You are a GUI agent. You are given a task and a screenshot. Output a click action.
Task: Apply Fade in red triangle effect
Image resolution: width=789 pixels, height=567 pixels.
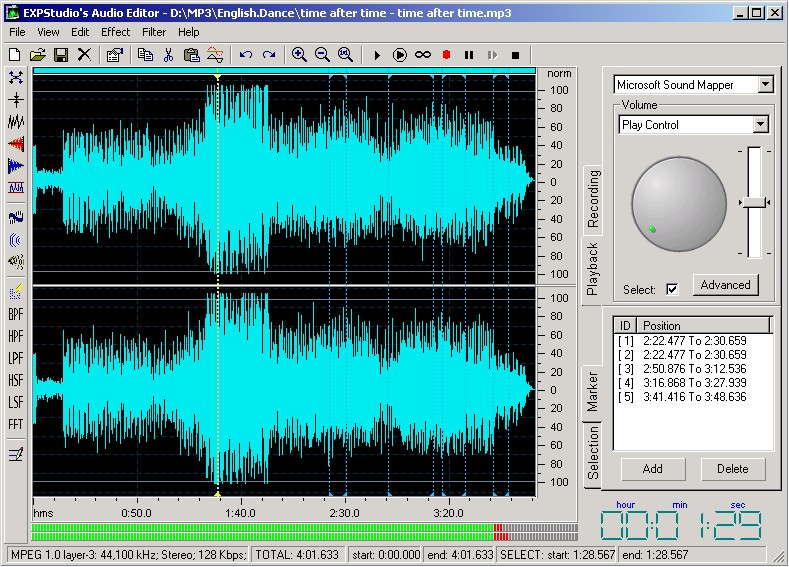[x=16, y=144]
